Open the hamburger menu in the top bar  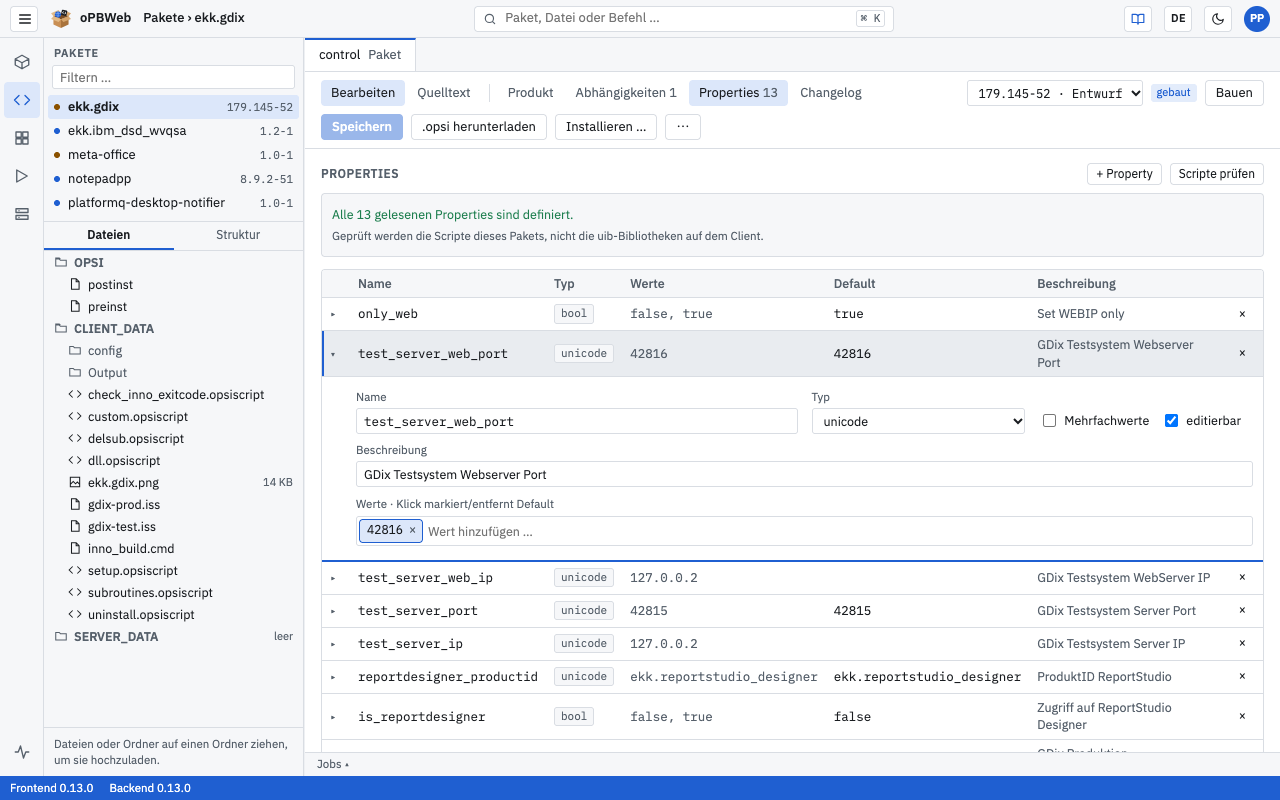click(x=25, y=18)
